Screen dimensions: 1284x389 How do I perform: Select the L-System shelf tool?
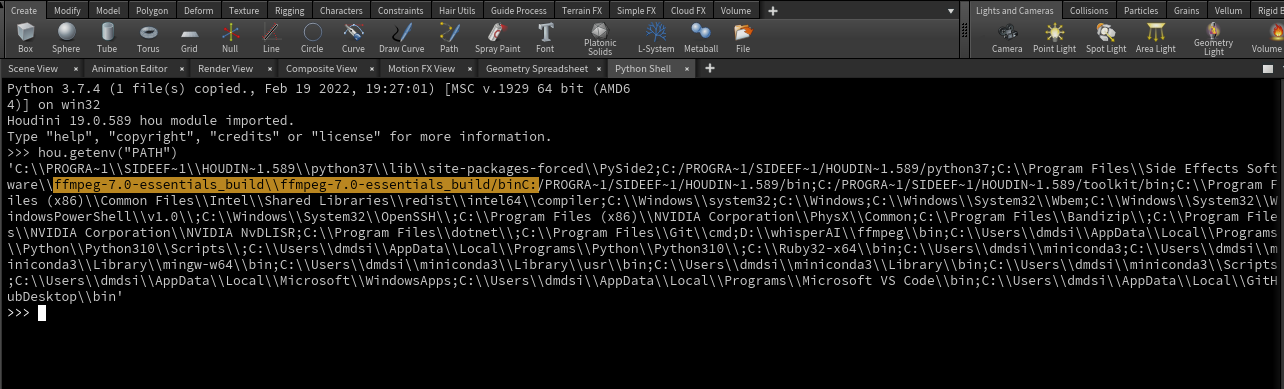click(656, 38)
